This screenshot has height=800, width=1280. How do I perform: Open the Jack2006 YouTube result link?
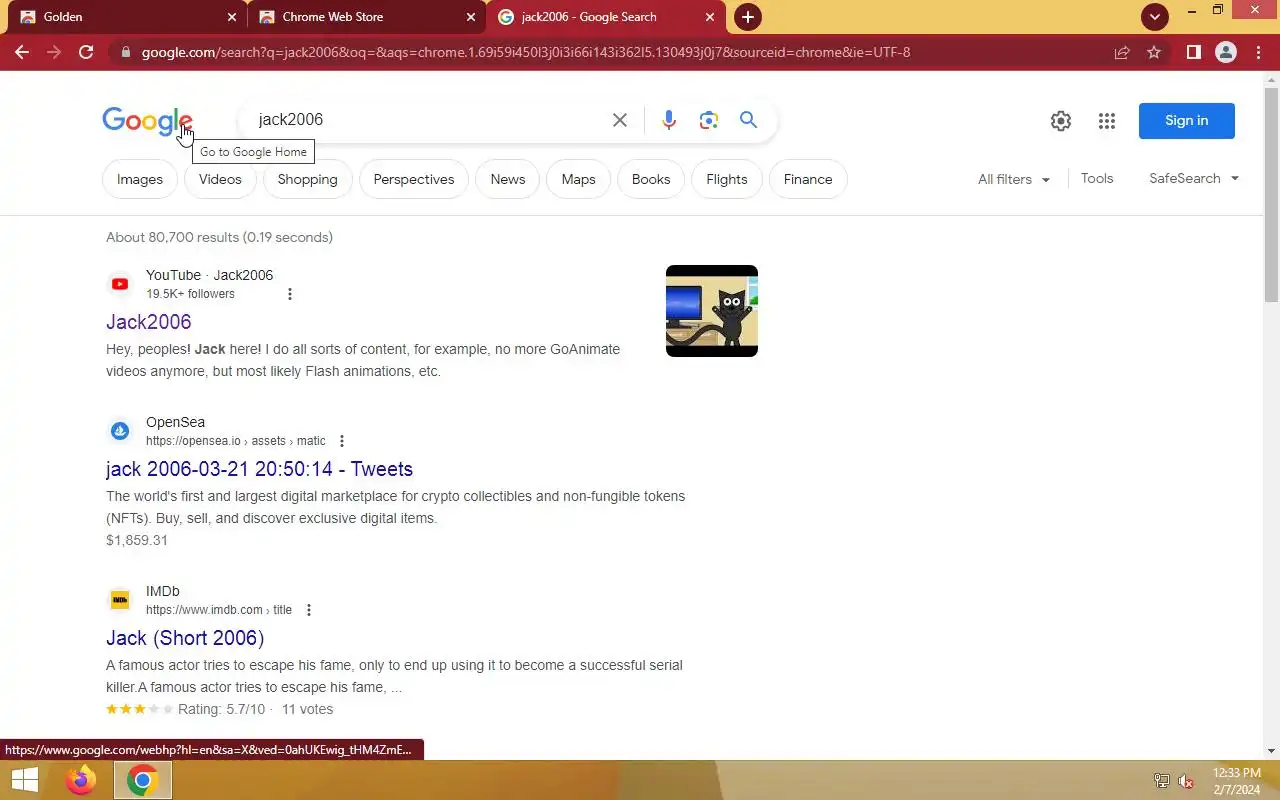pyautogui.click(x=149, y=322)
